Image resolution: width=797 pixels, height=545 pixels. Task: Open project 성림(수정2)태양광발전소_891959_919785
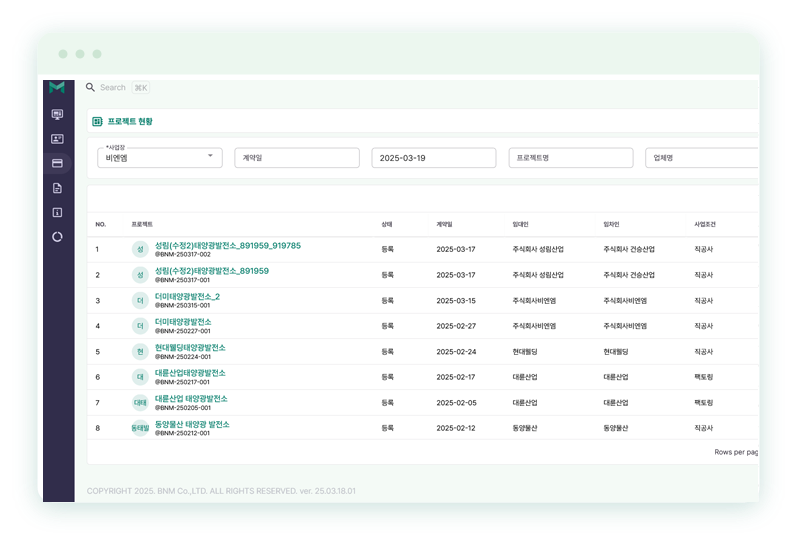pyautogui.click(x=227, y=245)
